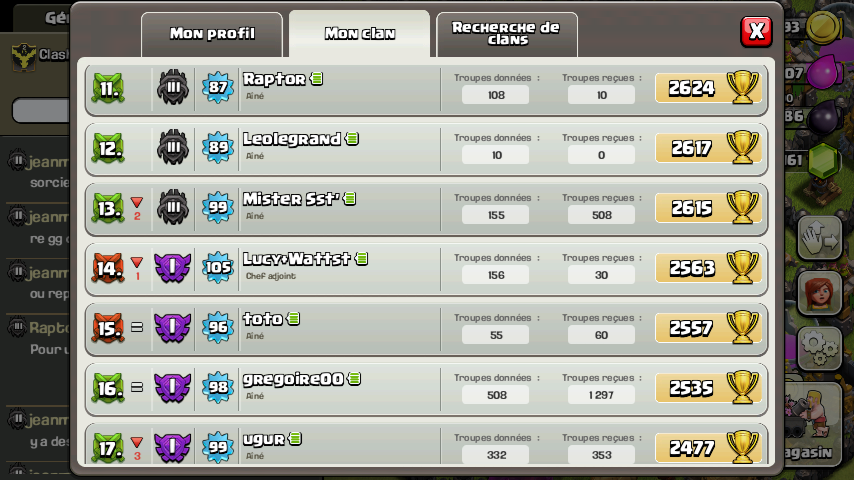This screenshot has width=854, height=480.
Task: Tap ugur's rank 17 shield icon
Action: [x=108, y=448]
